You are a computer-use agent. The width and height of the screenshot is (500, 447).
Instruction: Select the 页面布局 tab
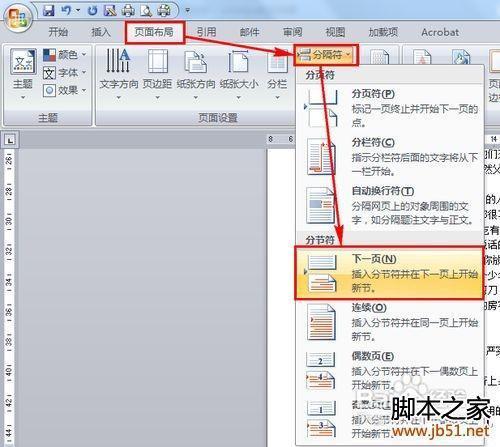(154, 32)
